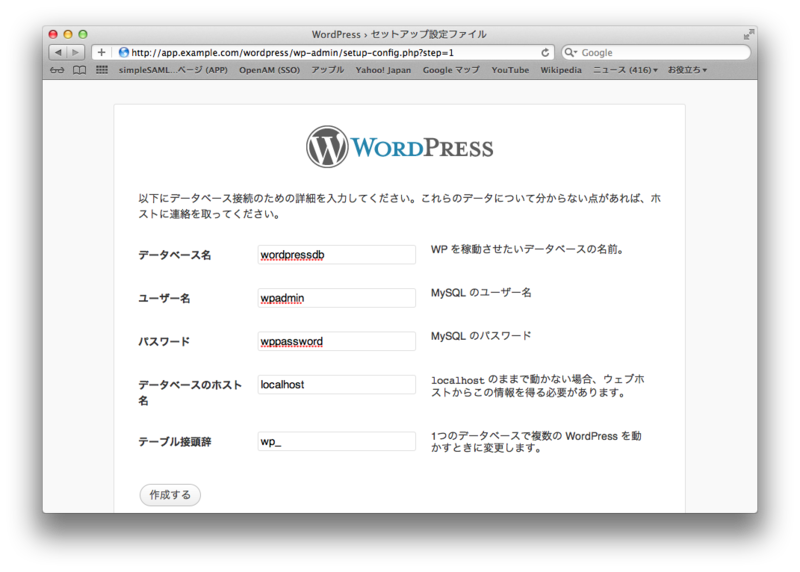Click the テーブル接頭辞 field containing wp_

(337, 441)
